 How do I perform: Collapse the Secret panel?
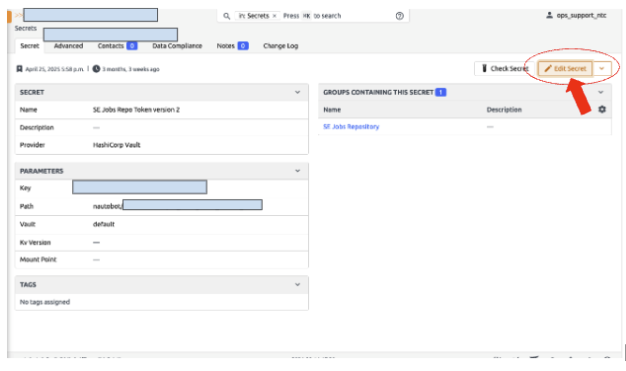tap(297, 92)
